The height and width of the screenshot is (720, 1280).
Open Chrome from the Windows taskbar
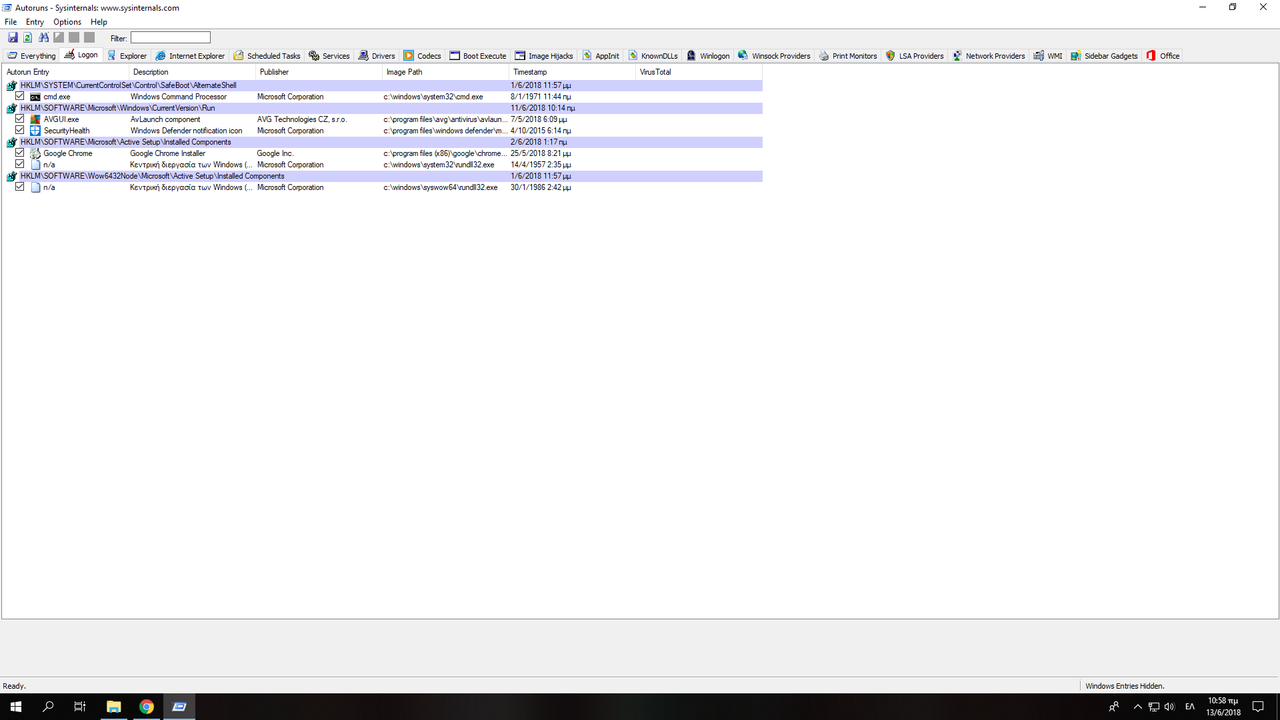[146, 707]
